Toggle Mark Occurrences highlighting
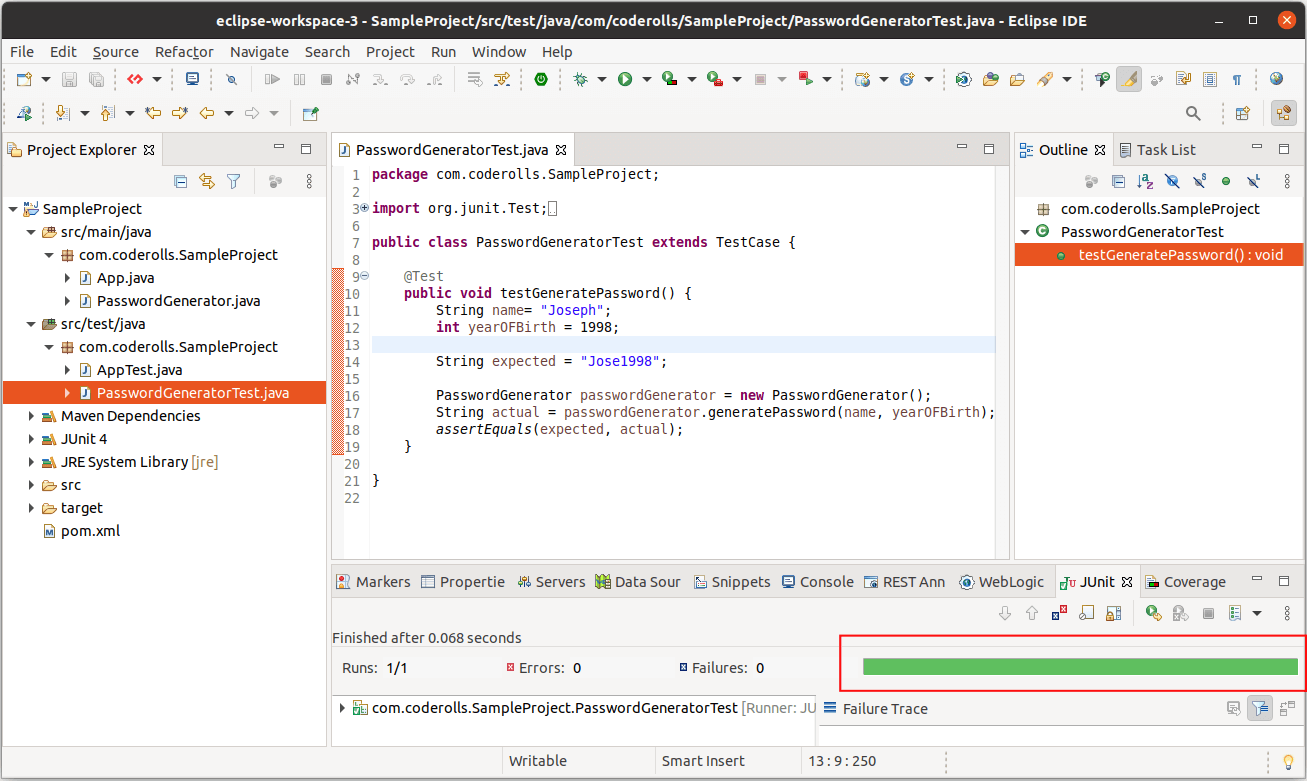This screenshot has height=781, width=1307. [1128, 78]
